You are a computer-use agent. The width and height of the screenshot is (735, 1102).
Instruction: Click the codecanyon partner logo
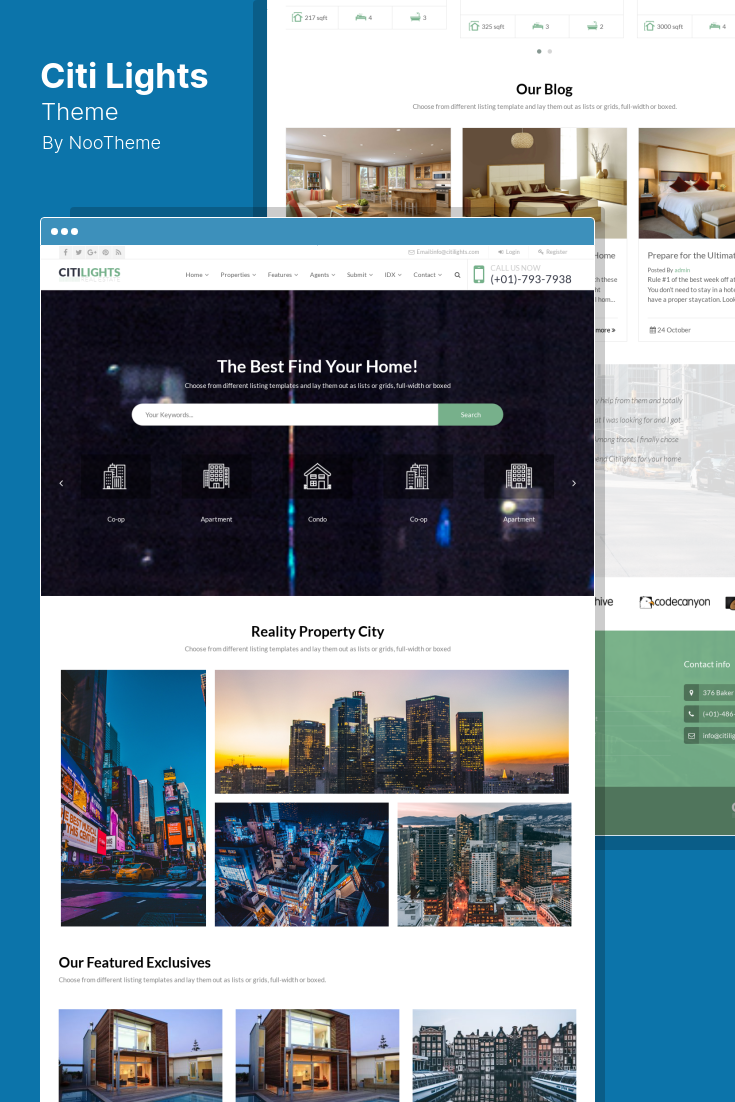point(675,602)
